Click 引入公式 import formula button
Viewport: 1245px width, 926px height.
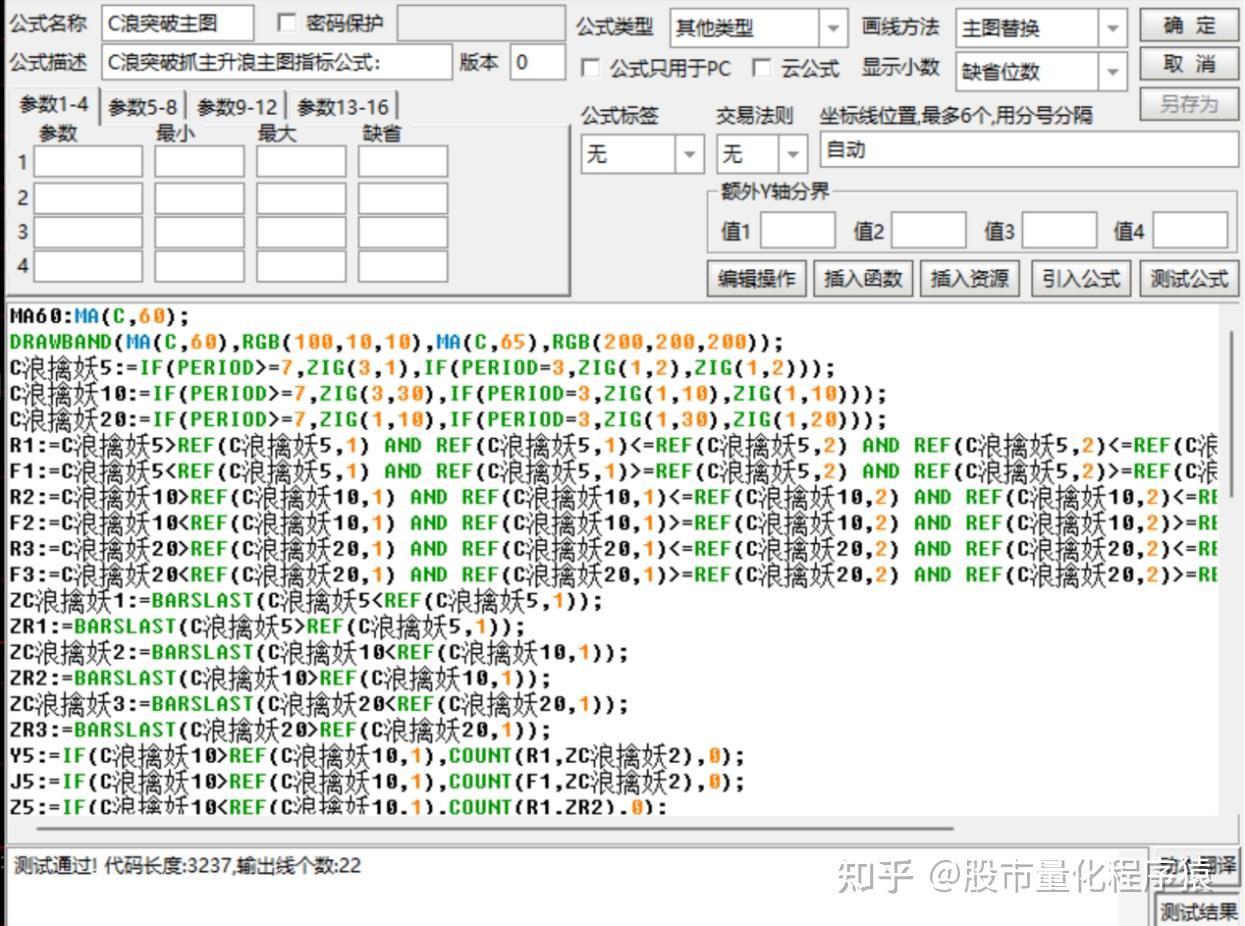click(x=1081, y=279)
